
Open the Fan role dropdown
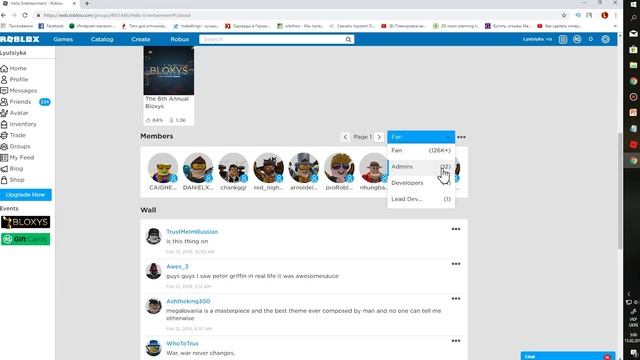tap(421, 137)
